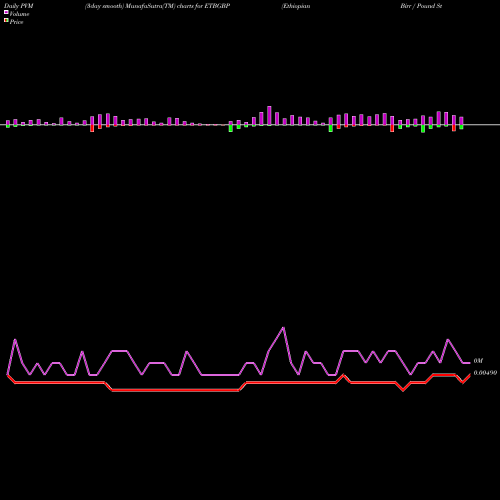The height and width of the screenshot is (500, 500).
Task: Click the '0M' volume axis label
Action: [478, 361]
